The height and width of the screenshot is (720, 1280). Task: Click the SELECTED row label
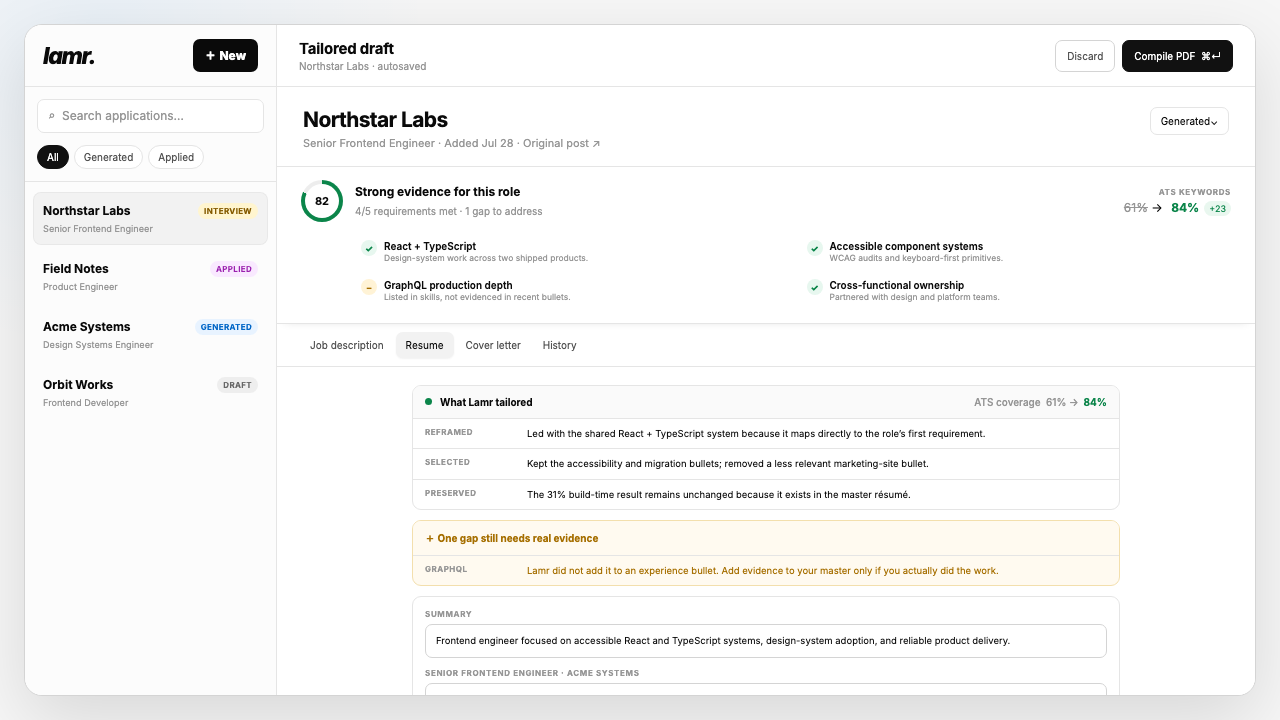click(447, 463)
